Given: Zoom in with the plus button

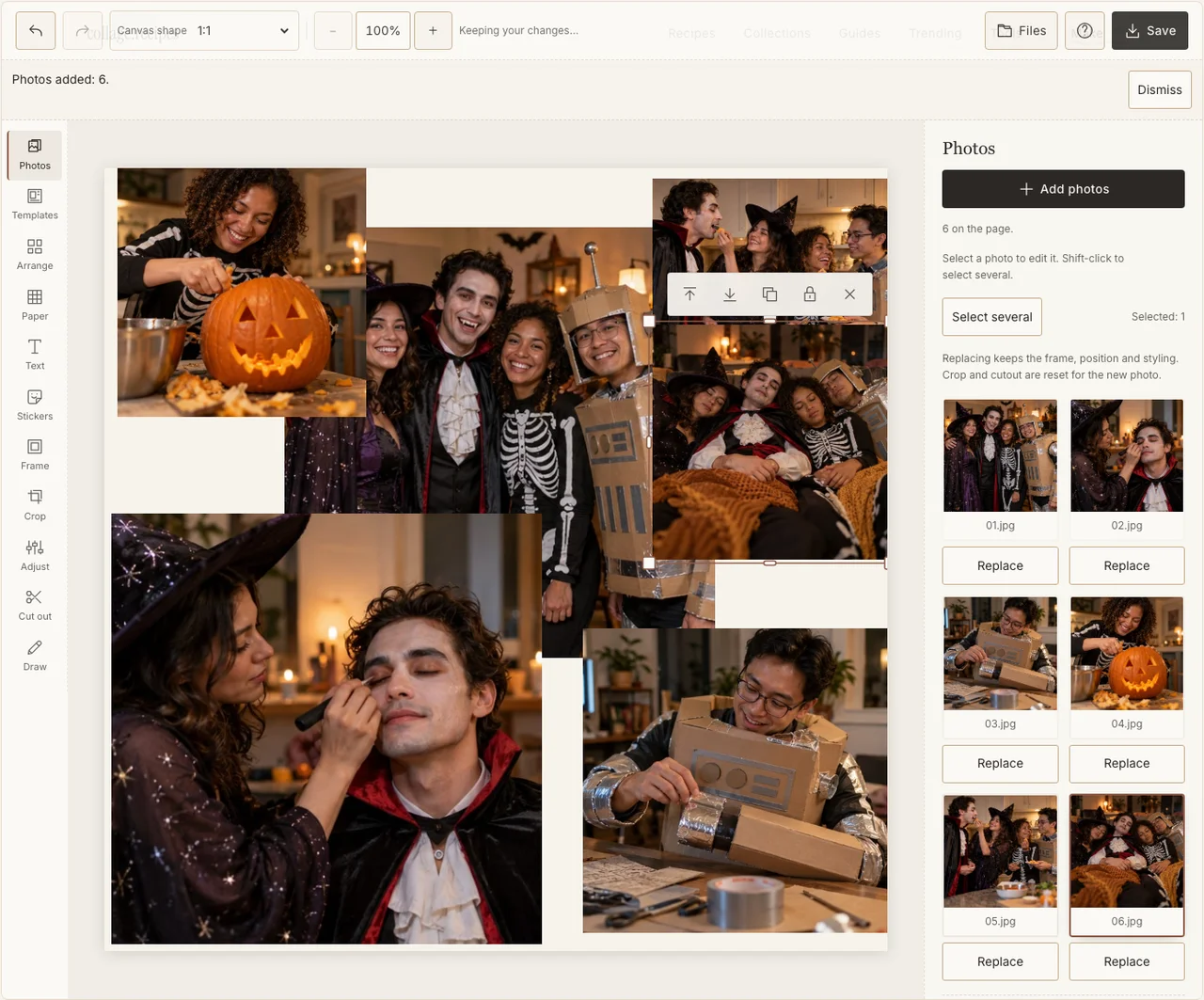Looking at the screenshot, I should pos(433,31).
